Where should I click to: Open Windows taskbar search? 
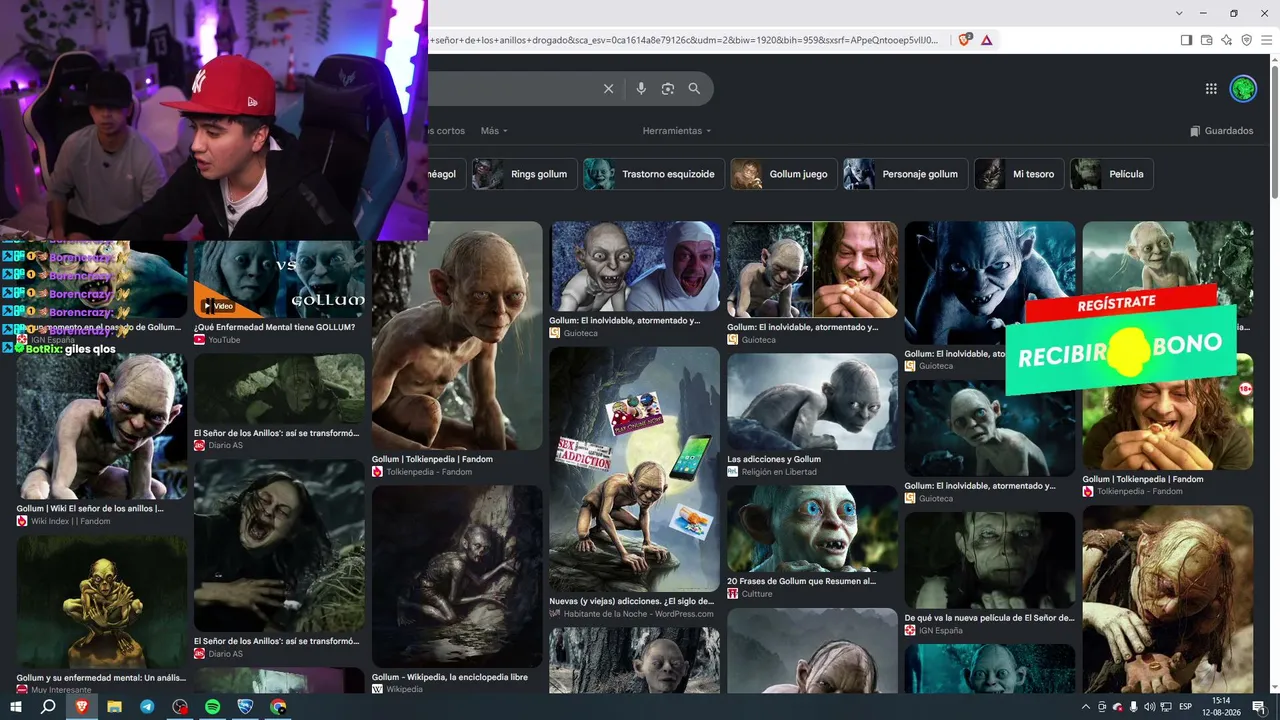coord(48,707)
